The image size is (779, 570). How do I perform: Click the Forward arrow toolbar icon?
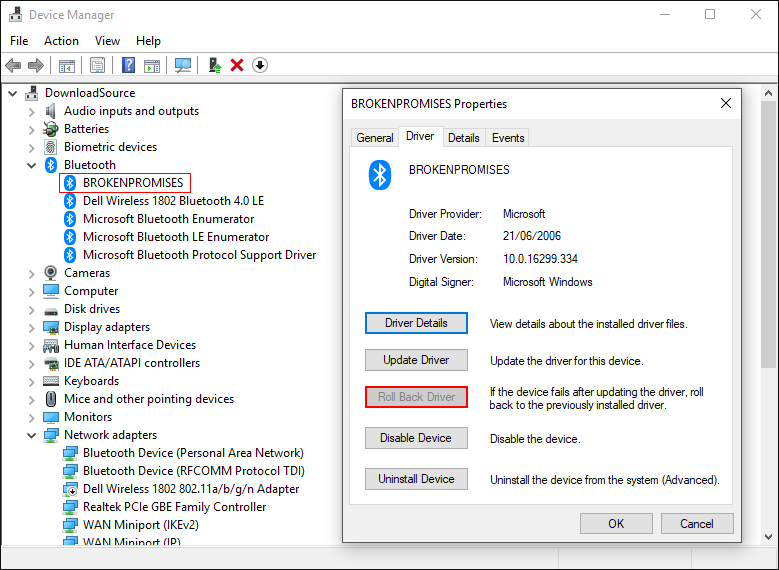pyautogui.click(x=36, y=65)
